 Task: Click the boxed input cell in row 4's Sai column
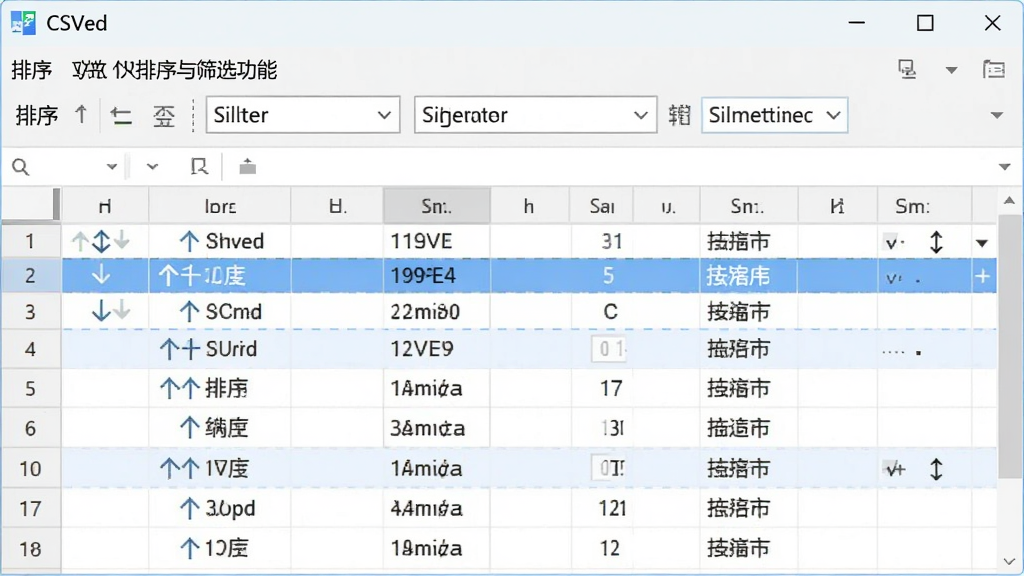[x=609, y=349]
